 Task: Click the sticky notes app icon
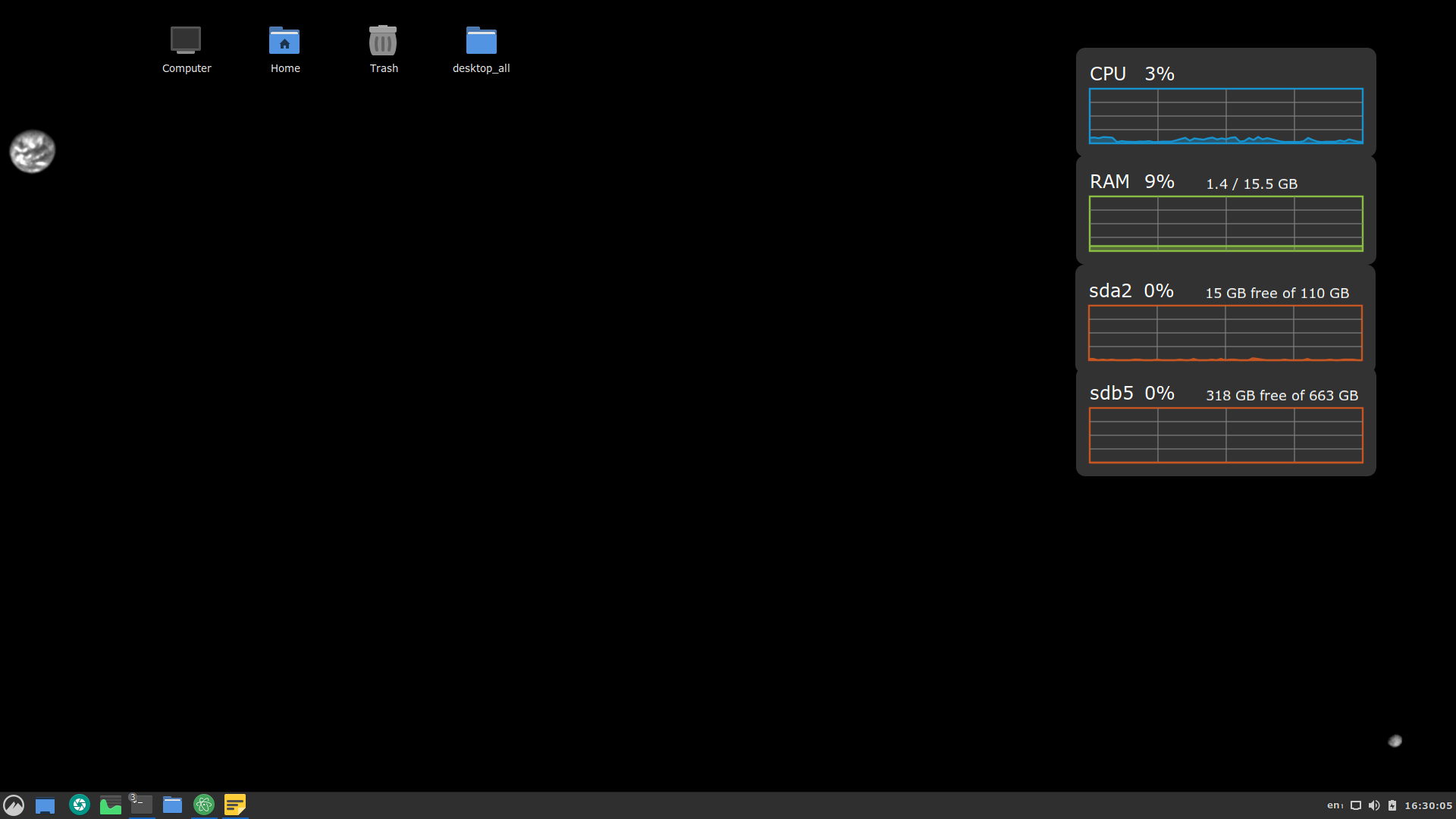click(x=234, y=804)
